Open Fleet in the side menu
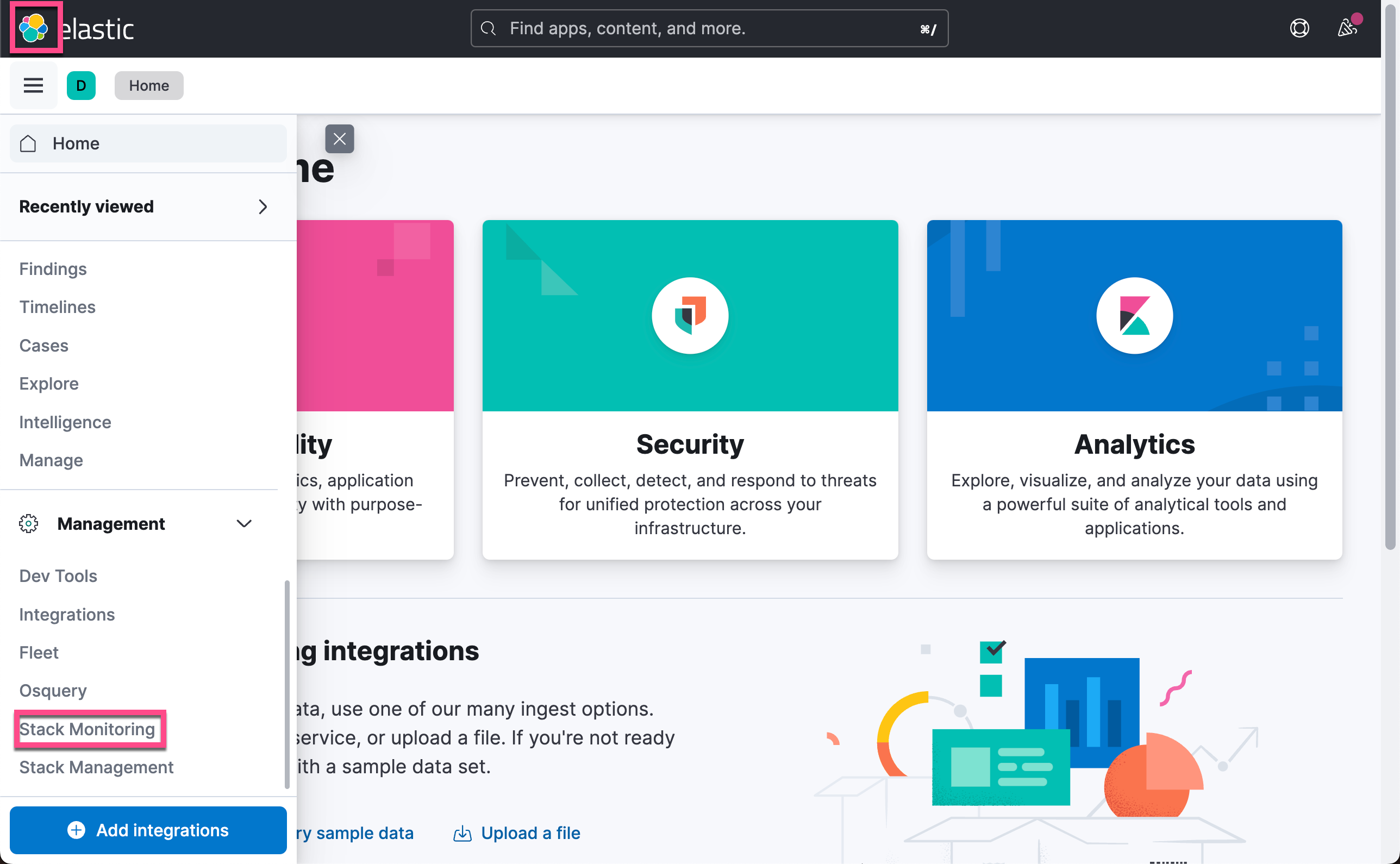This screenshot has height=864, width=1400. tap(38, 652)
